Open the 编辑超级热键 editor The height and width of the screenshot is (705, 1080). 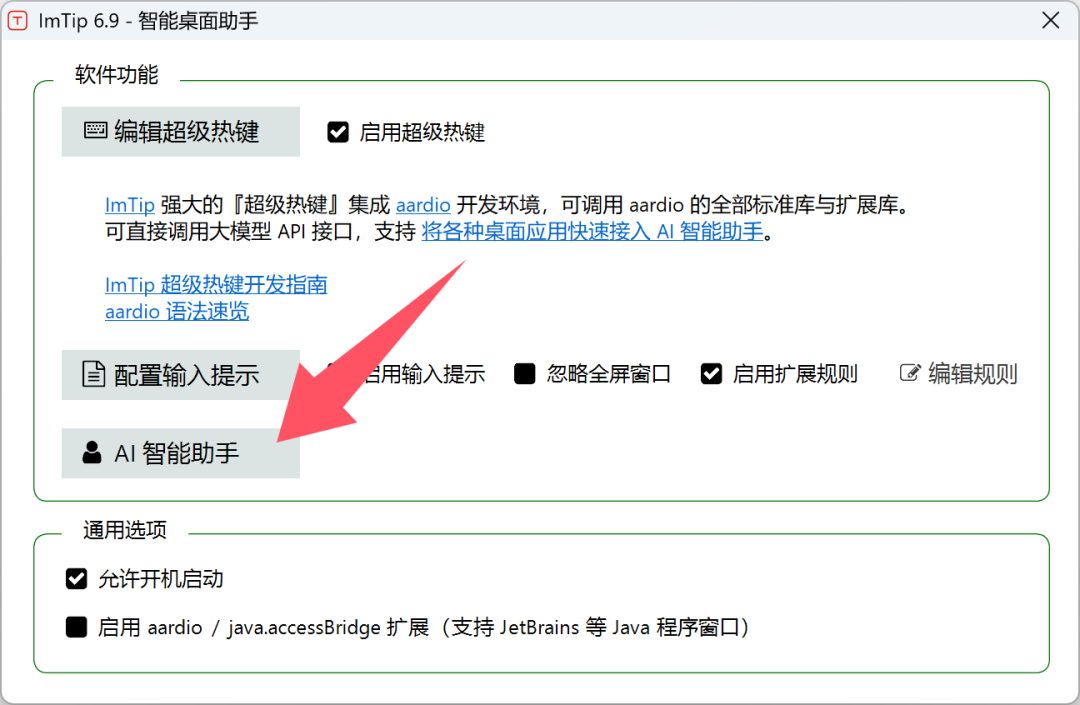[x=180, y=131]
